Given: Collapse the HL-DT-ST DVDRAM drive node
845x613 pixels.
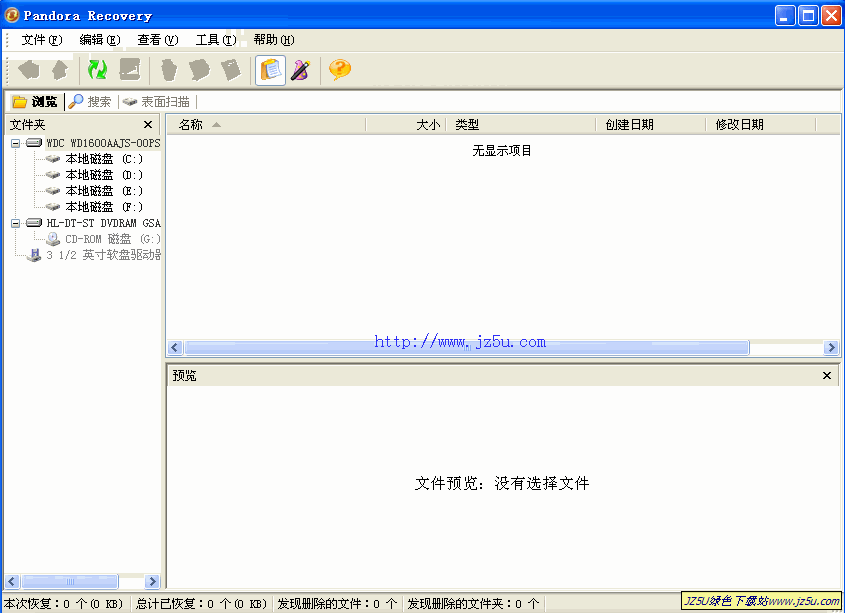Looking at the screenshot, I should [16, 223].
